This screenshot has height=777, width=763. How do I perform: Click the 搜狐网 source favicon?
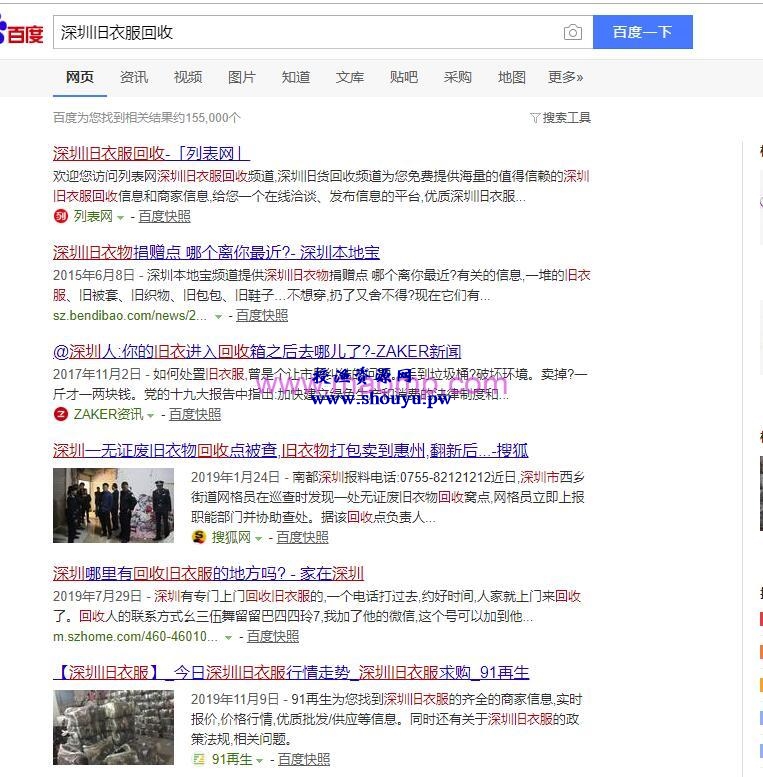click(199, 537)
